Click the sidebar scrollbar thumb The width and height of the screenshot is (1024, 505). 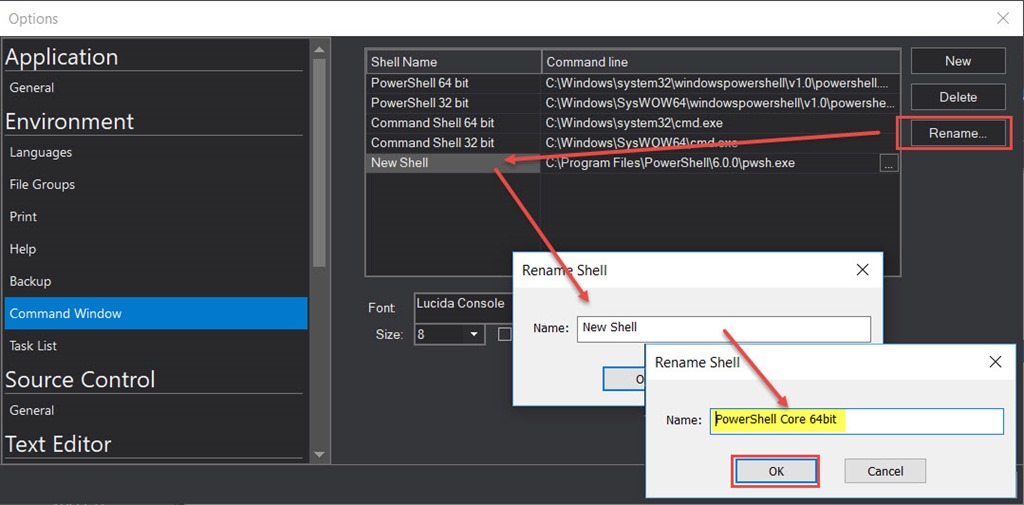(319, 162)
